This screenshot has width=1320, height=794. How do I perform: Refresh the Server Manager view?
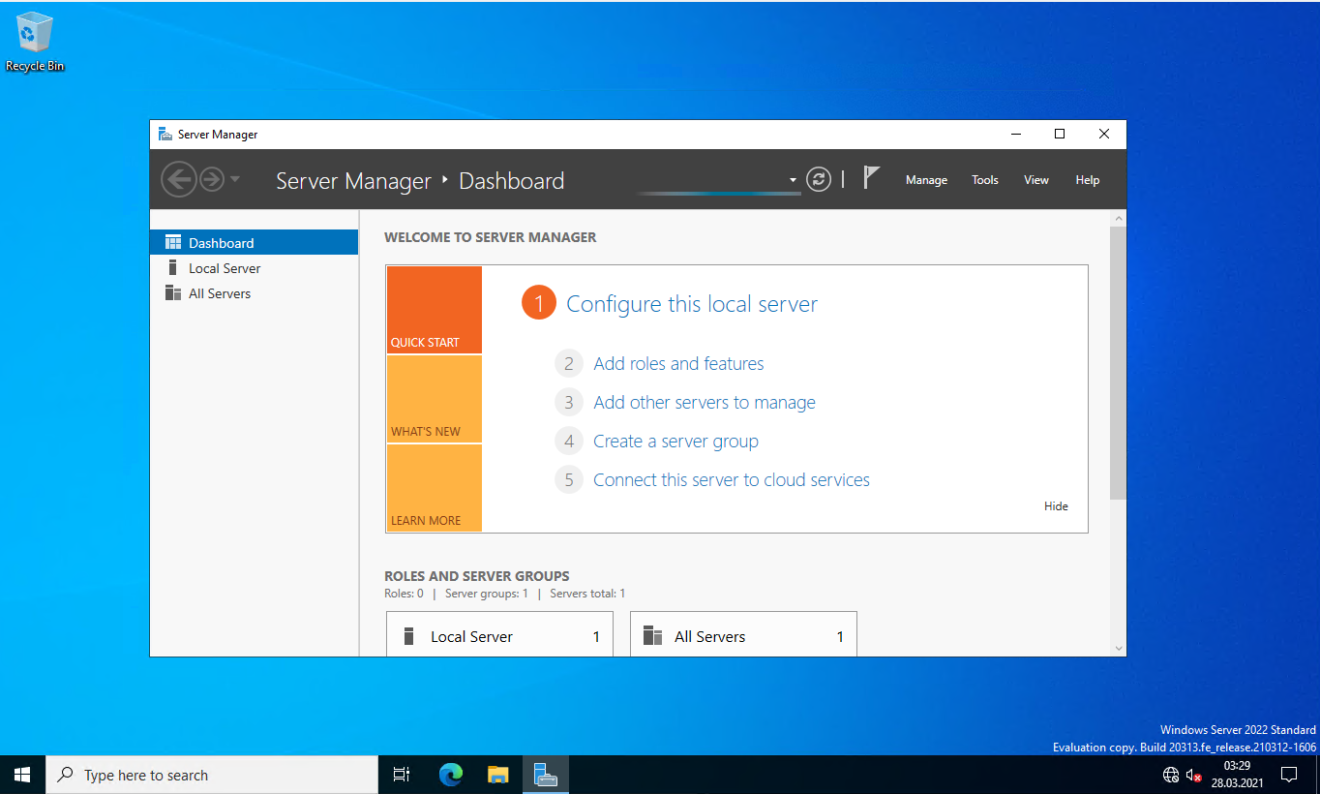818,179
